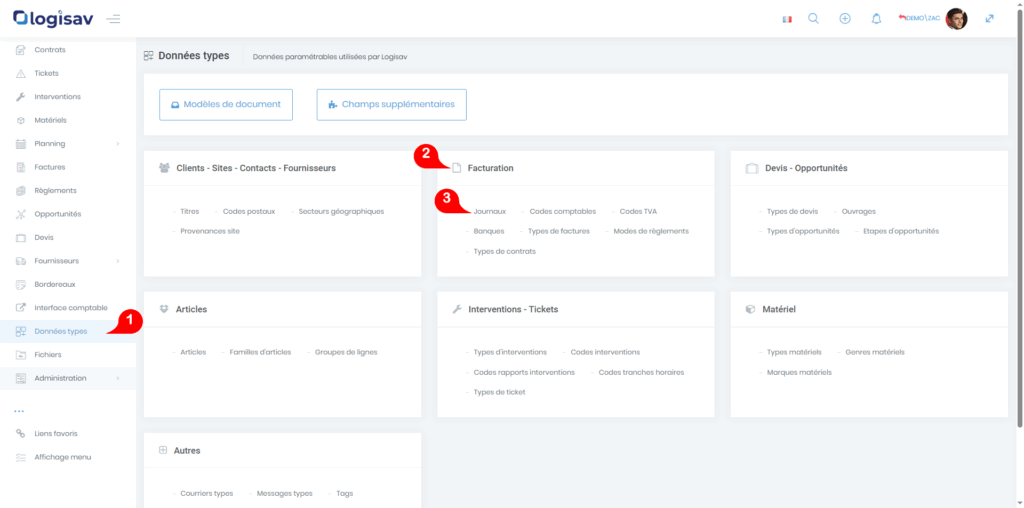This screenshot has height=508, width=1024.
Task: Click the Bordereaux sidebar icon
Action: pyautogui.click(x=20, y=285)
